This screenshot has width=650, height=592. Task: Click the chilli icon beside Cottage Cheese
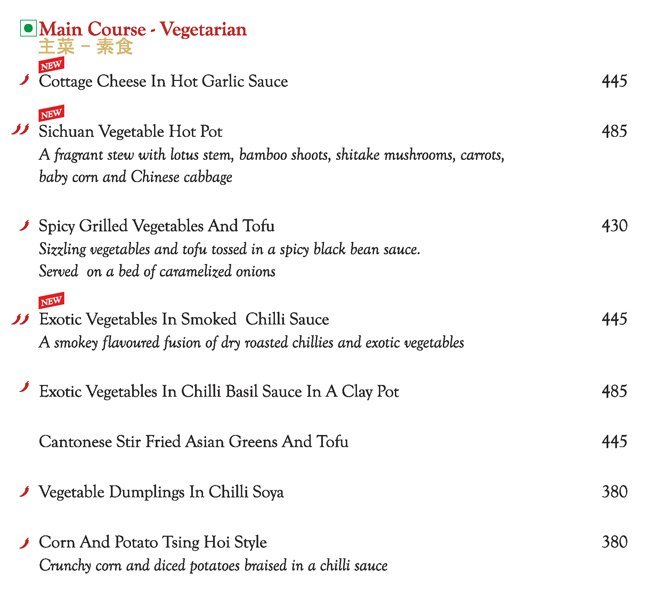point(24,81)
